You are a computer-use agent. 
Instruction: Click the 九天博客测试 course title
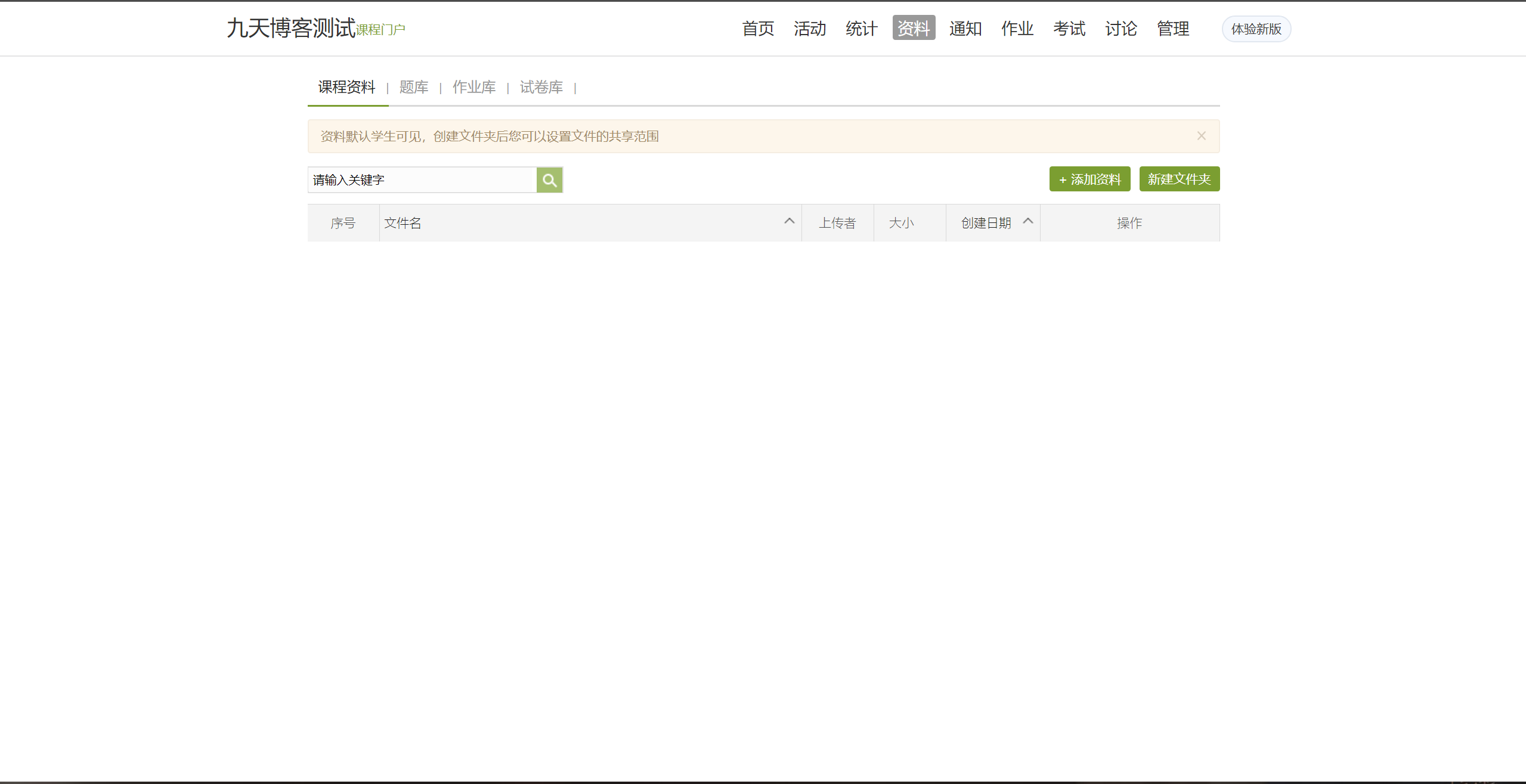291,29
